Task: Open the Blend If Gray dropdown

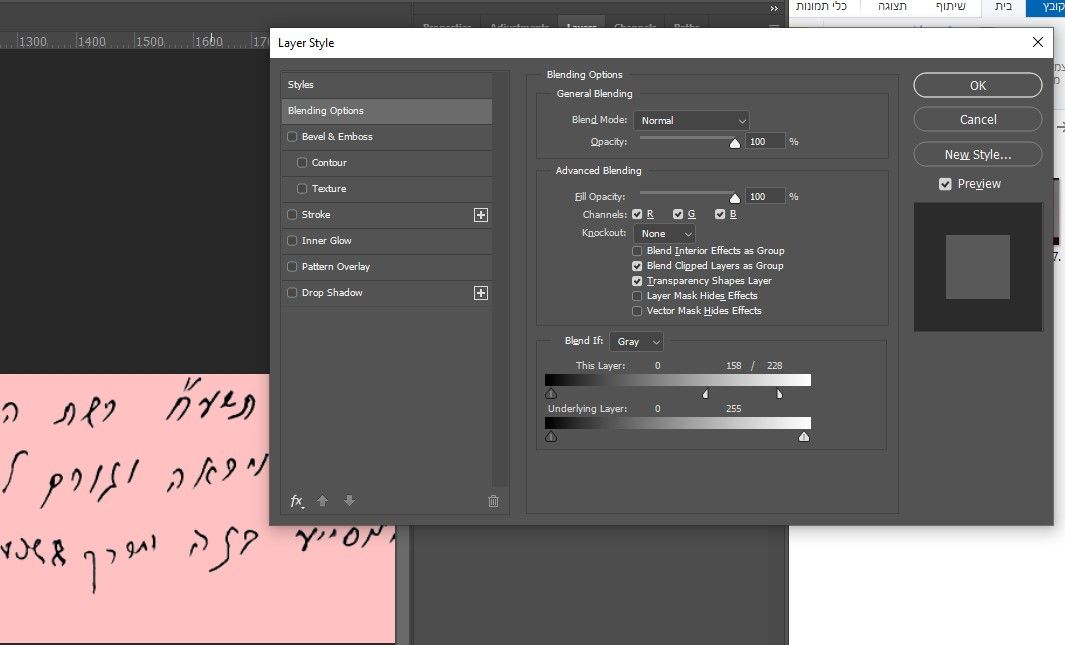Action: (x=636, y=342)
